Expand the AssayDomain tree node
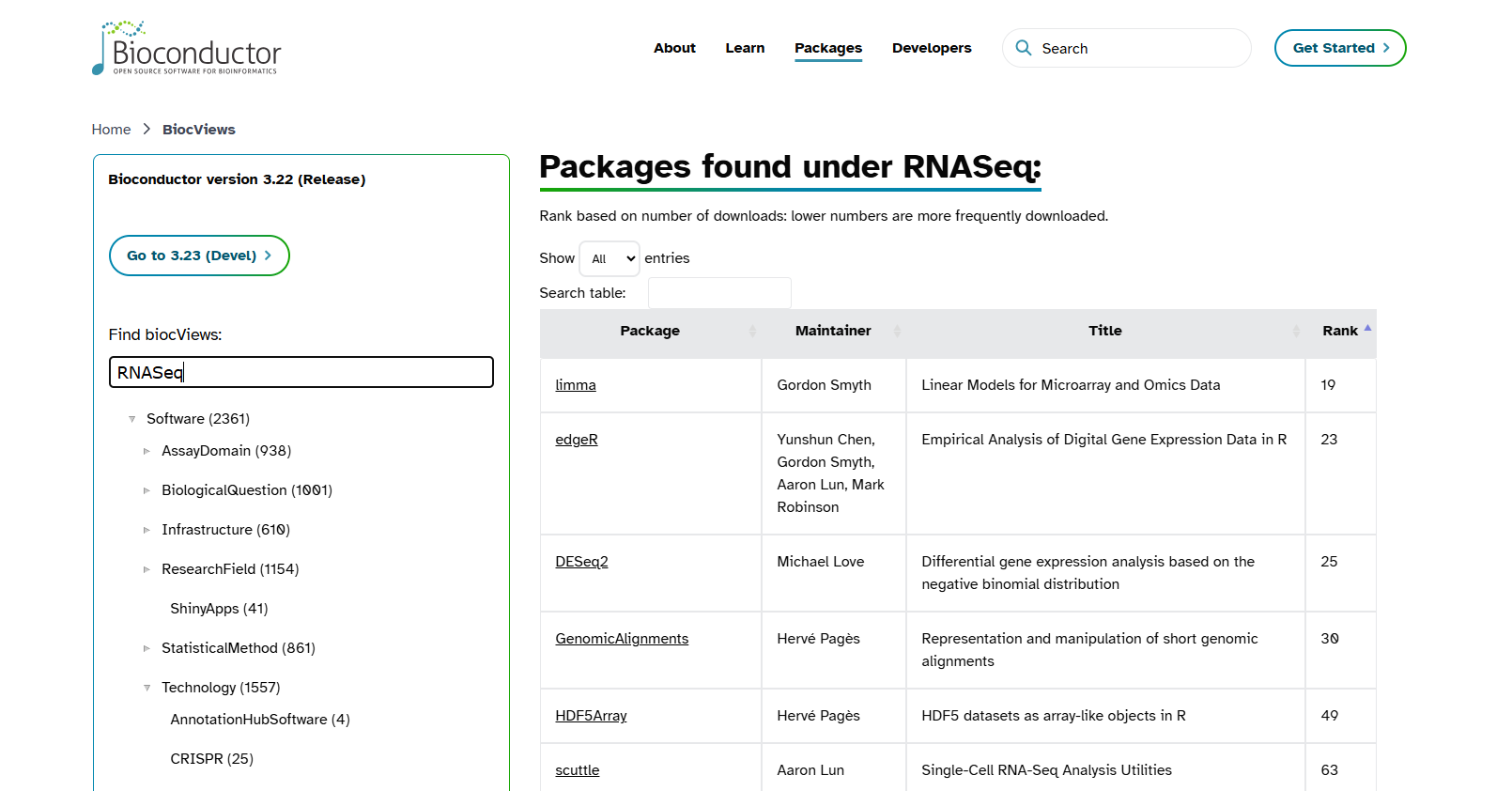1512x791 pixels. coord(147,451)
